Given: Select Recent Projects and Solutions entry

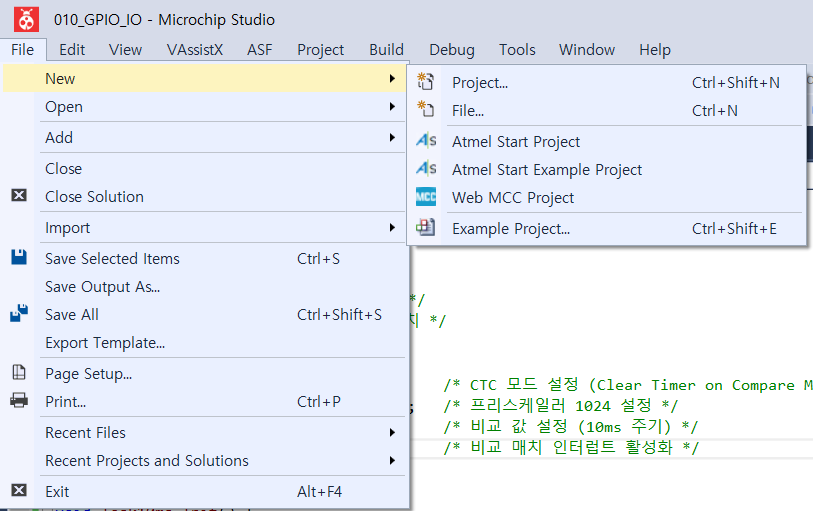Looking at the screenshot, I should (x=204, y=460).
